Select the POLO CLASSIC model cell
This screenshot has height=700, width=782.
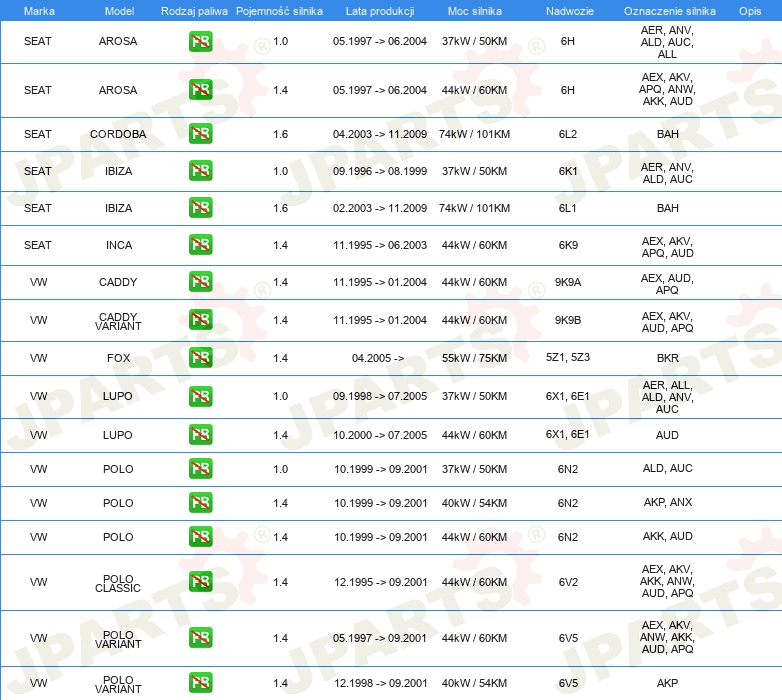coord(118,583)
